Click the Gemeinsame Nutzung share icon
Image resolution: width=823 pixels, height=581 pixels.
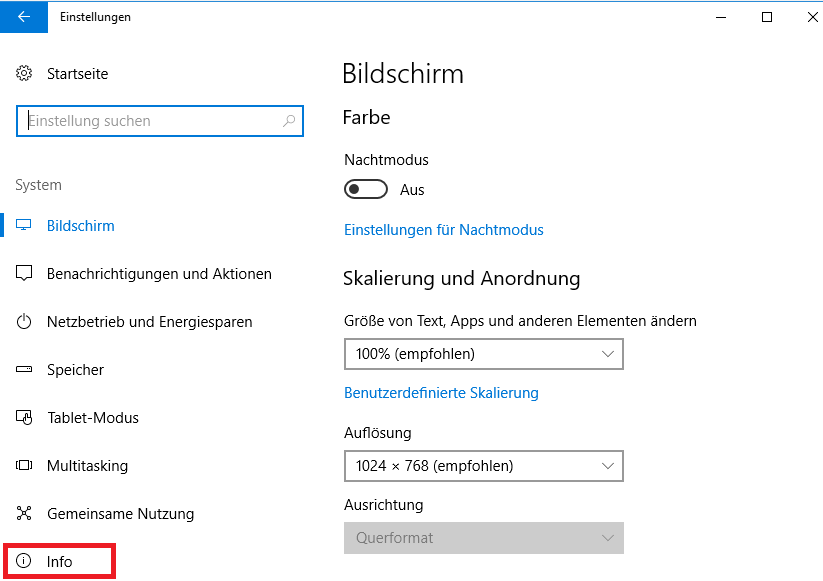click(x=24, y=513)
